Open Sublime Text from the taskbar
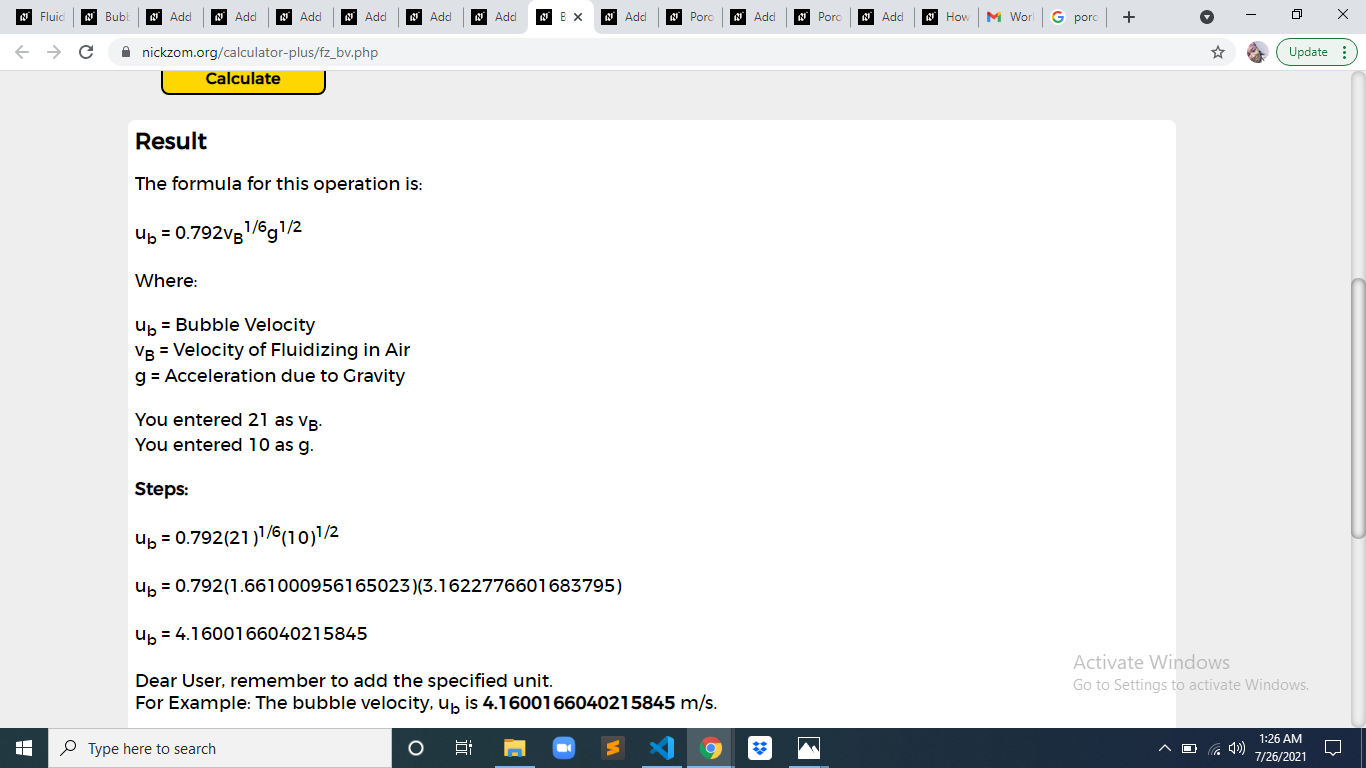Viewport: 1366px width, 768px height. 612,748
